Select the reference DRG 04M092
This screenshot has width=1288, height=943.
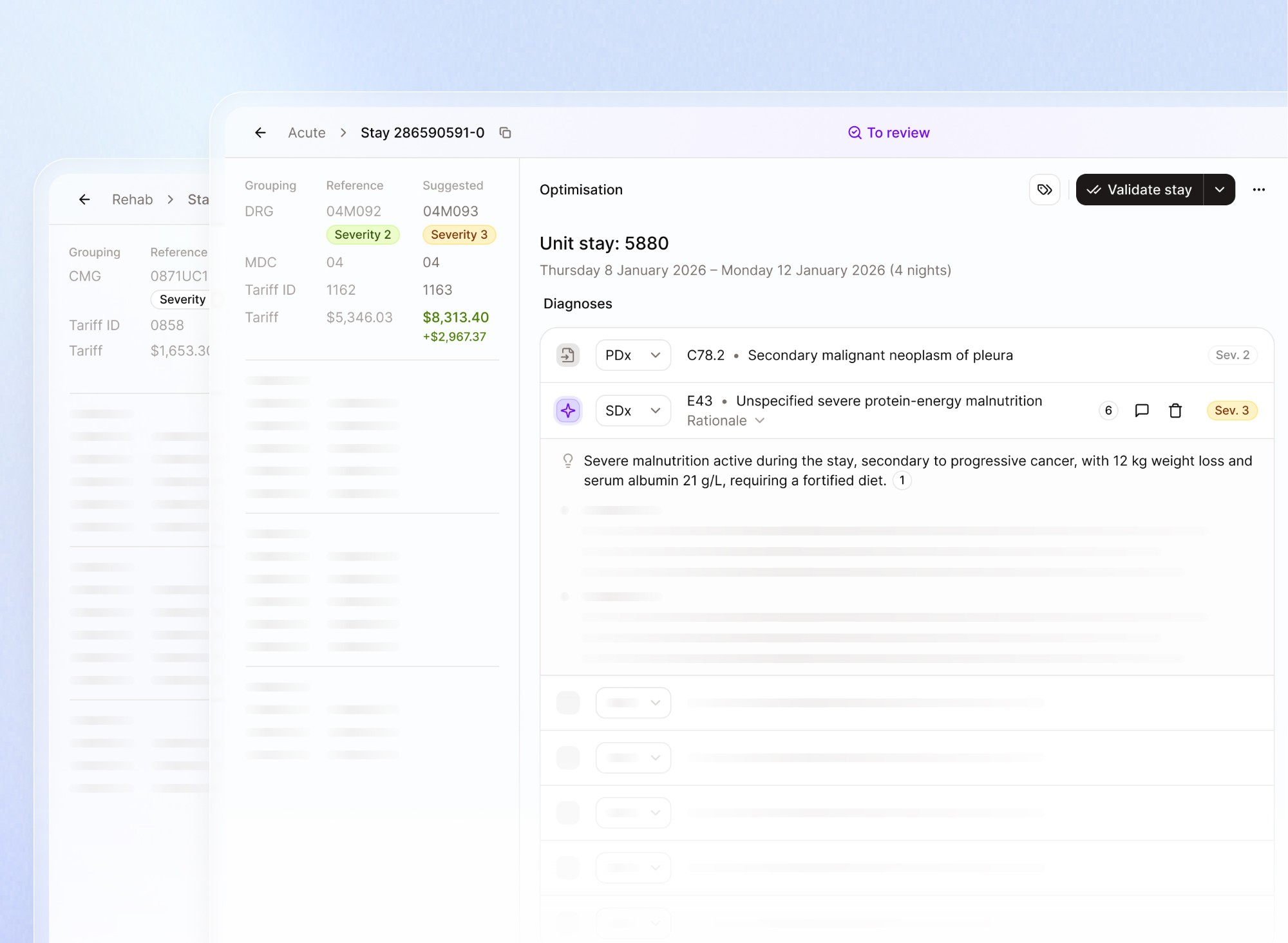coord(354,211)
